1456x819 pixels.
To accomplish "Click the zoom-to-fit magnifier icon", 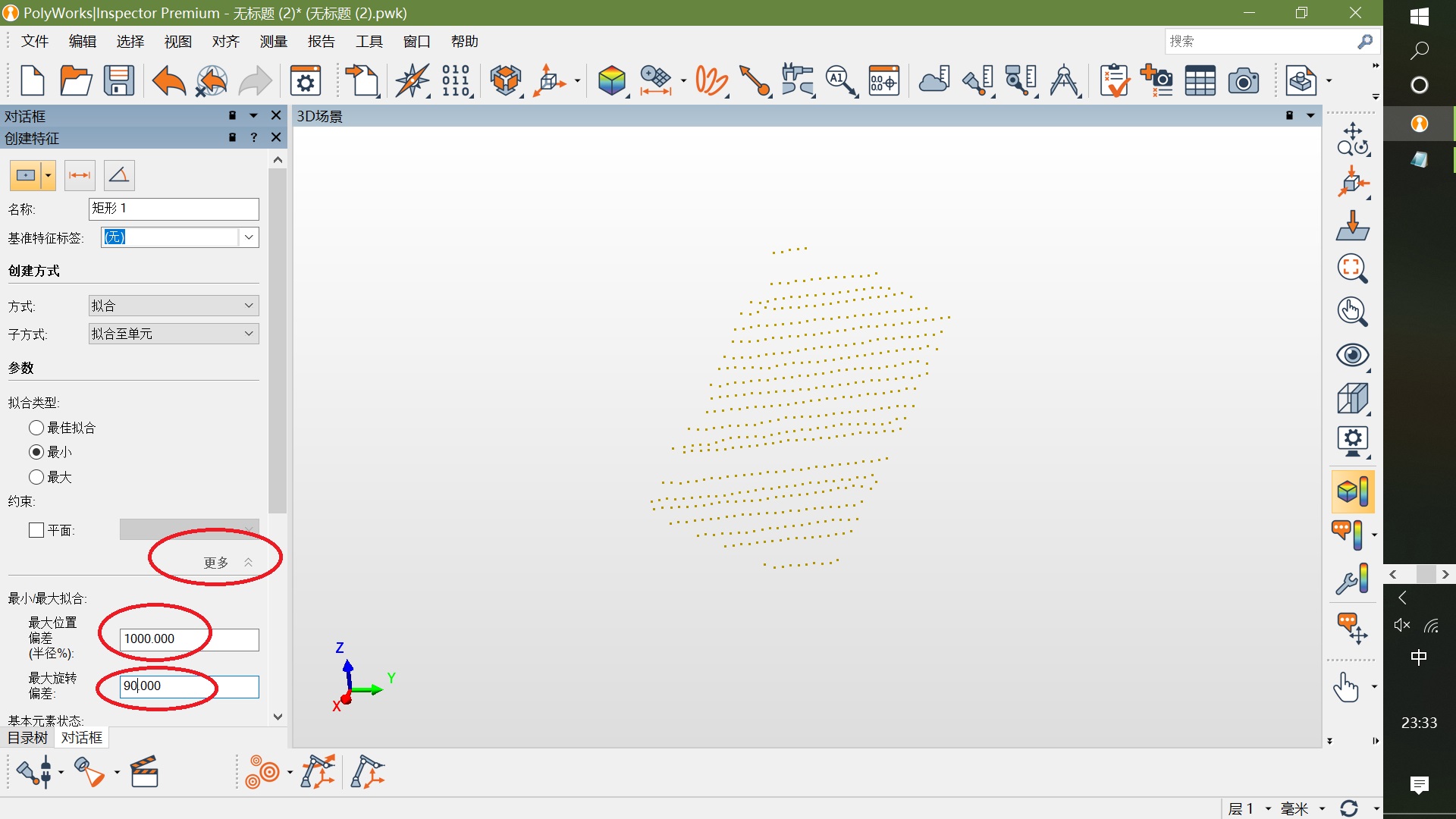I will (x=1352, y=268).
